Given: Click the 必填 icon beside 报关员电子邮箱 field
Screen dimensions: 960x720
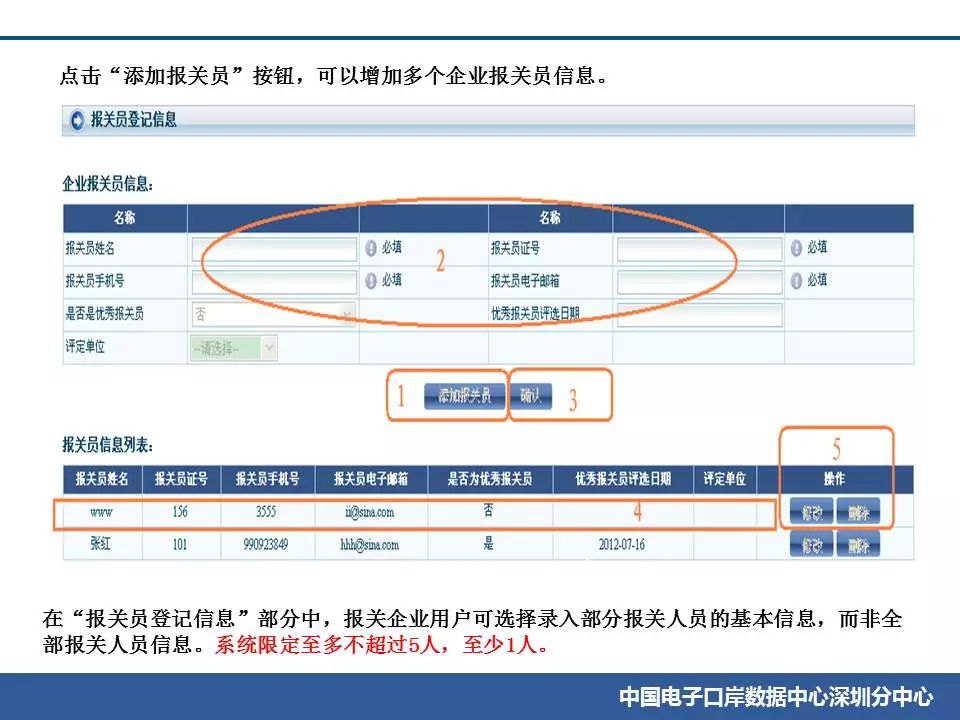Looking at the screenshot, I should coord(796,281).
